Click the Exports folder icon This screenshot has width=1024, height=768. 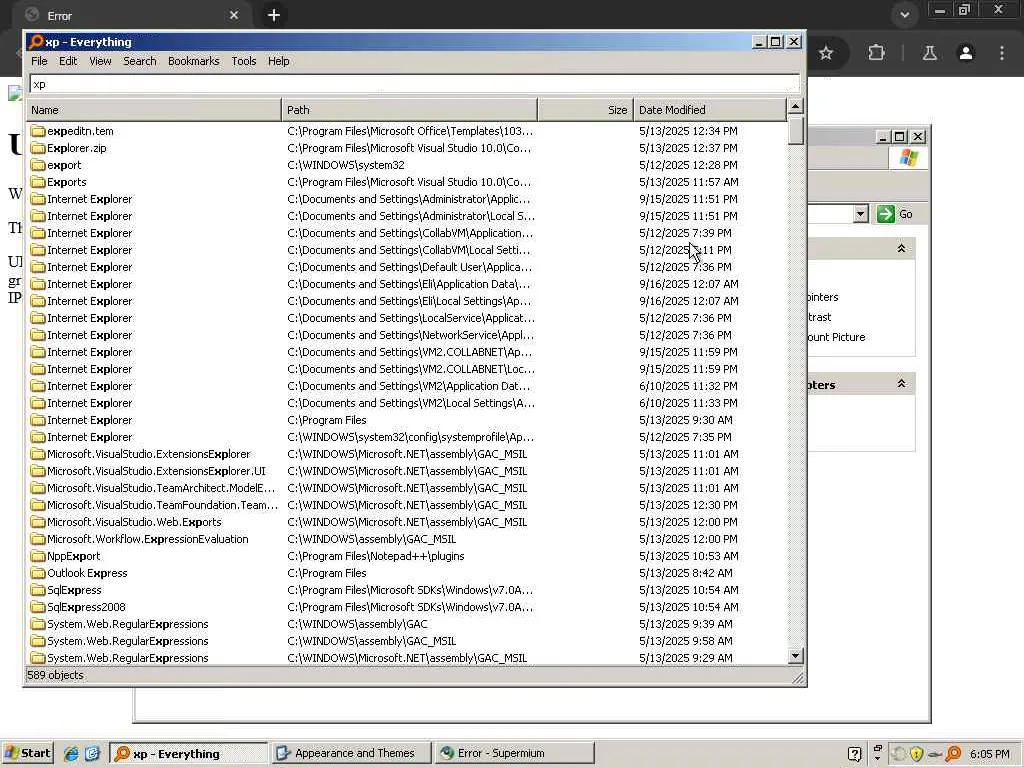pos(38,182)
